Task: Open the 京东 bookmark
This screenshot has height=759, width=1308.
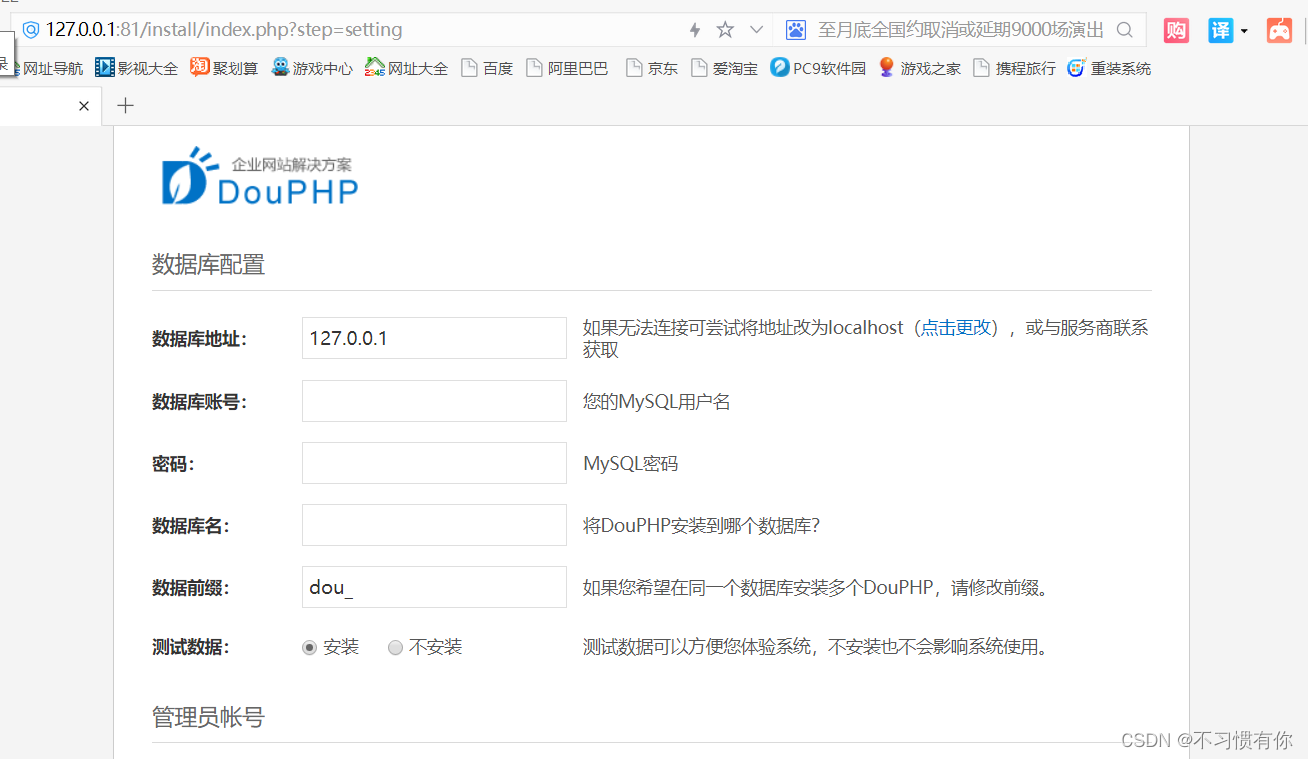Action: pos(660,67)
